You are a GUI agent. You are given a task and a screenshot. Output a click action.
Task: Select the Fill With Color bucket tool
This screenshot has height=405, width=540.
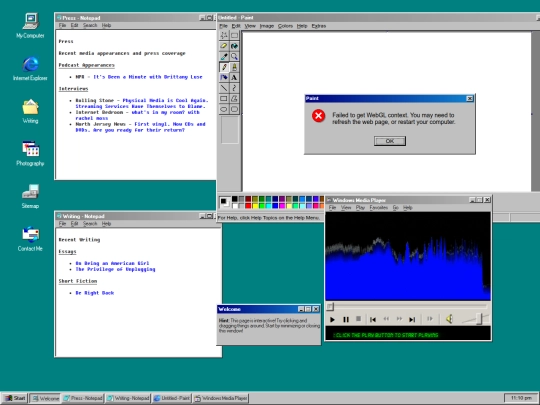235,46
